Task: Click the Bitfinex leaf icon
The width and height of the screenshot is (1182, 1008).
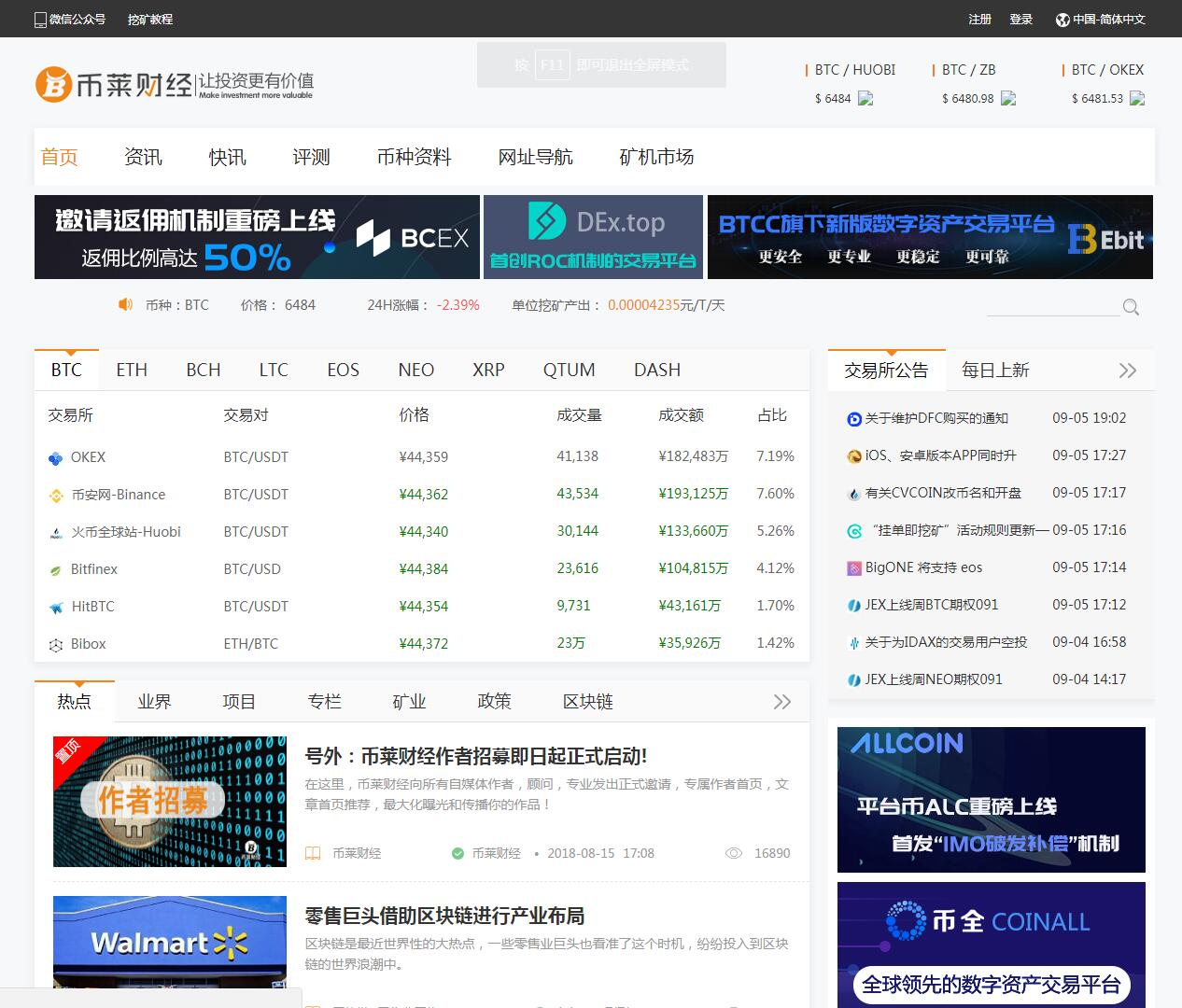Action: pyautogui.click(x=56, y=569)
